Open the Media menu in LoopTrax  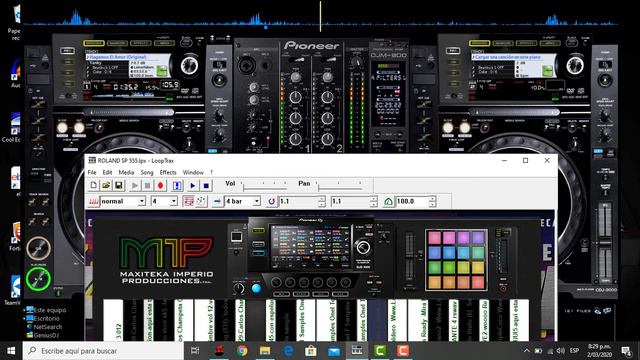126,172
